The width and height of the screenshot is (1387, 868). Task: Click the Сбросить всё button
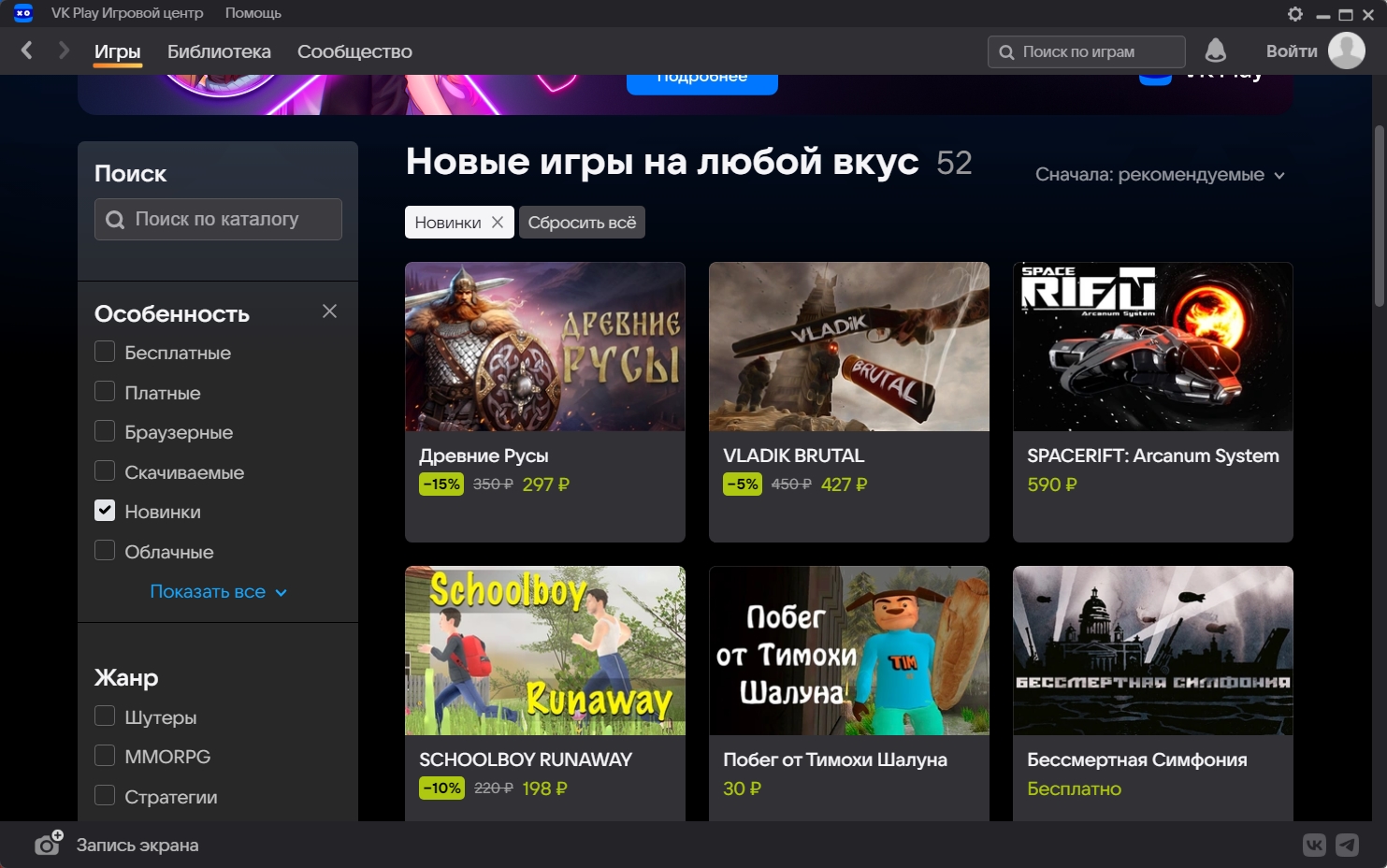[582, 223]
